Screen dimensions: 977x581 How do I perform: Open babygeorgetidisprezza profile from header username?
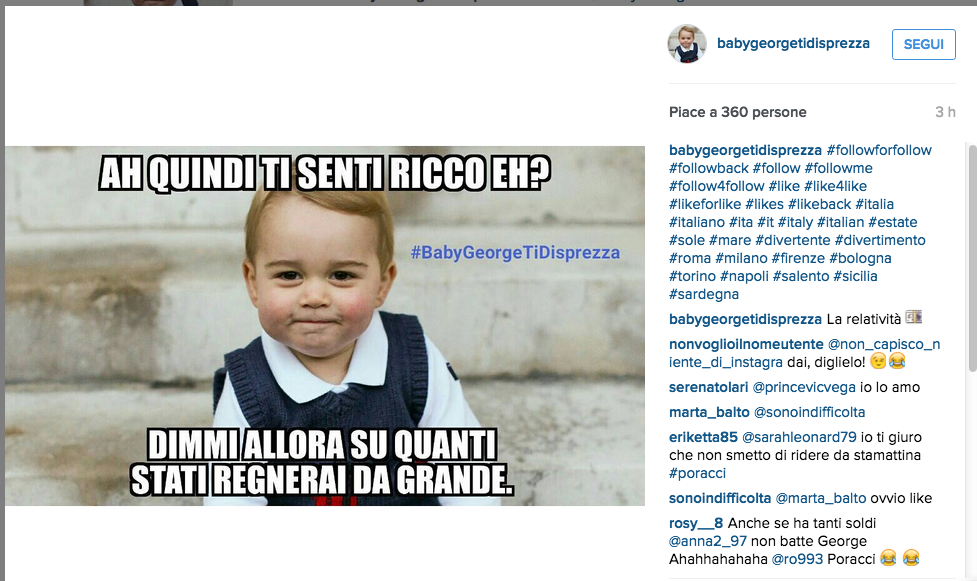point(793,43)
